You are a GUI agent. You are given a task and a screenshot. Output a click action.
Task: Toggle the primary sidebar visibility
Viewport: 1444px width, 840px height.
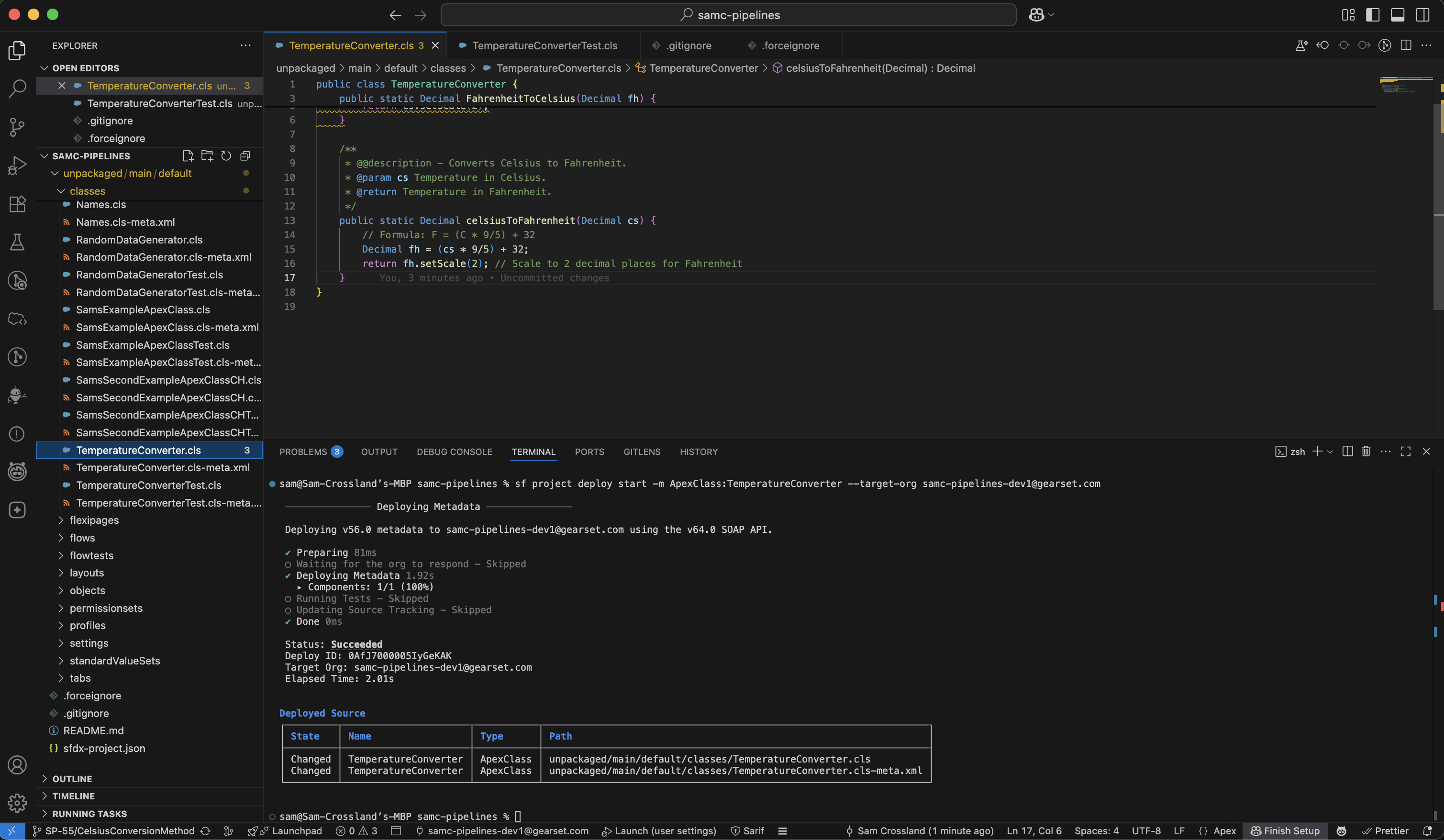(1373, 15)
